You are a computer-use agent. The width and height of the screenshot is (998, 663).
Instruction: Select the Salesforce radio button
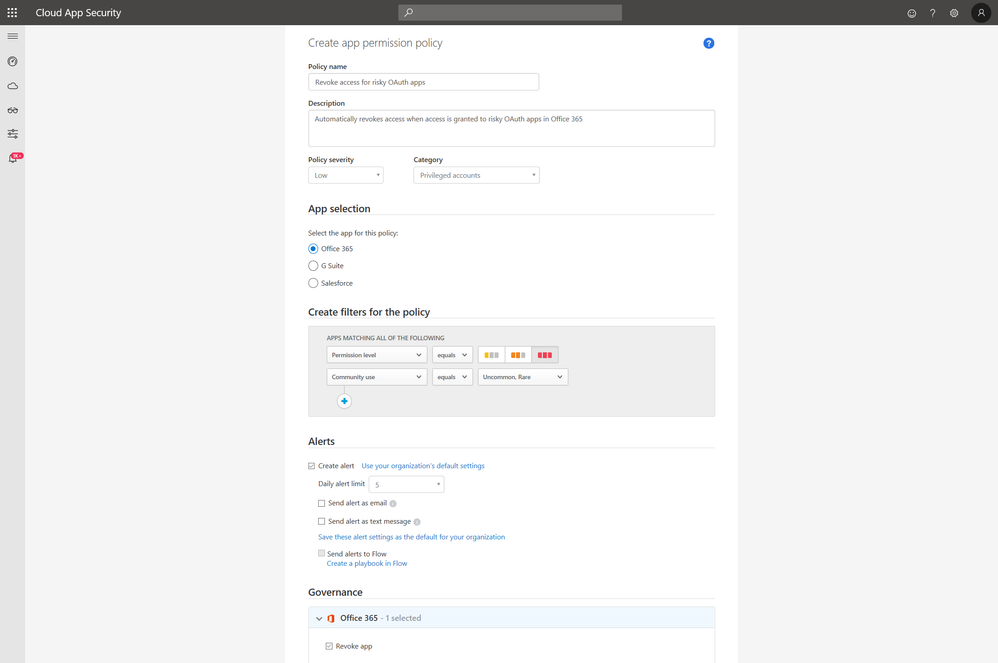[313, 283]
